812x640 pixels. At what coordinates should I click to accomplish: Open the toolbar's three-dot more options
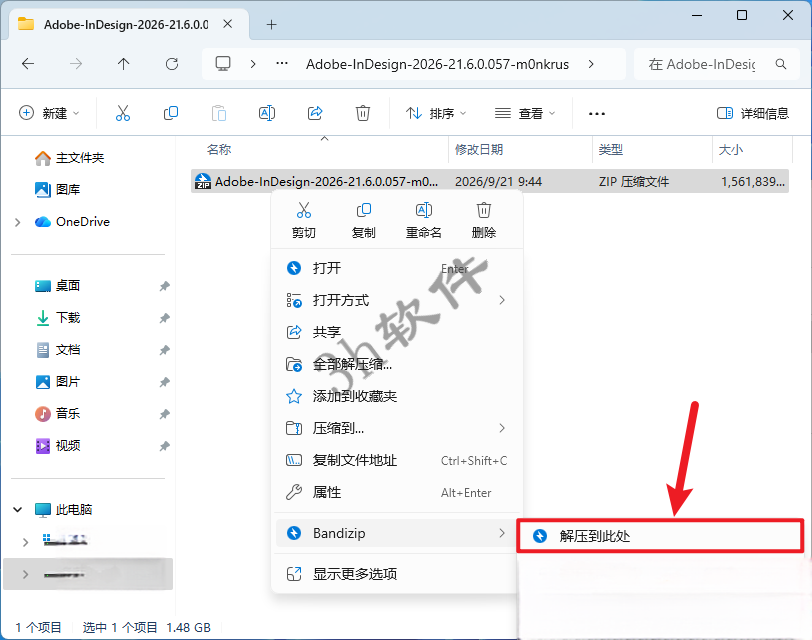(x=597, y=113)
